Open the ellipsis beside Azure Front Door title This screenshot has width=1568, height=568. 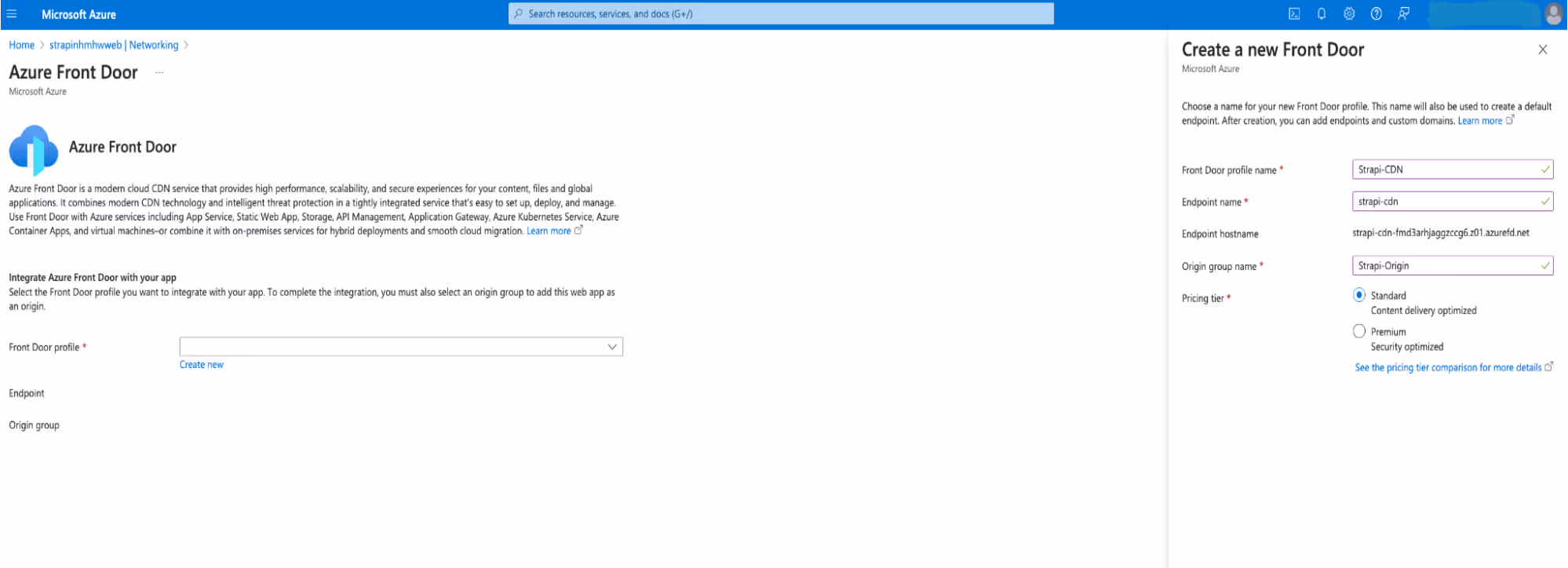(159, 72)
